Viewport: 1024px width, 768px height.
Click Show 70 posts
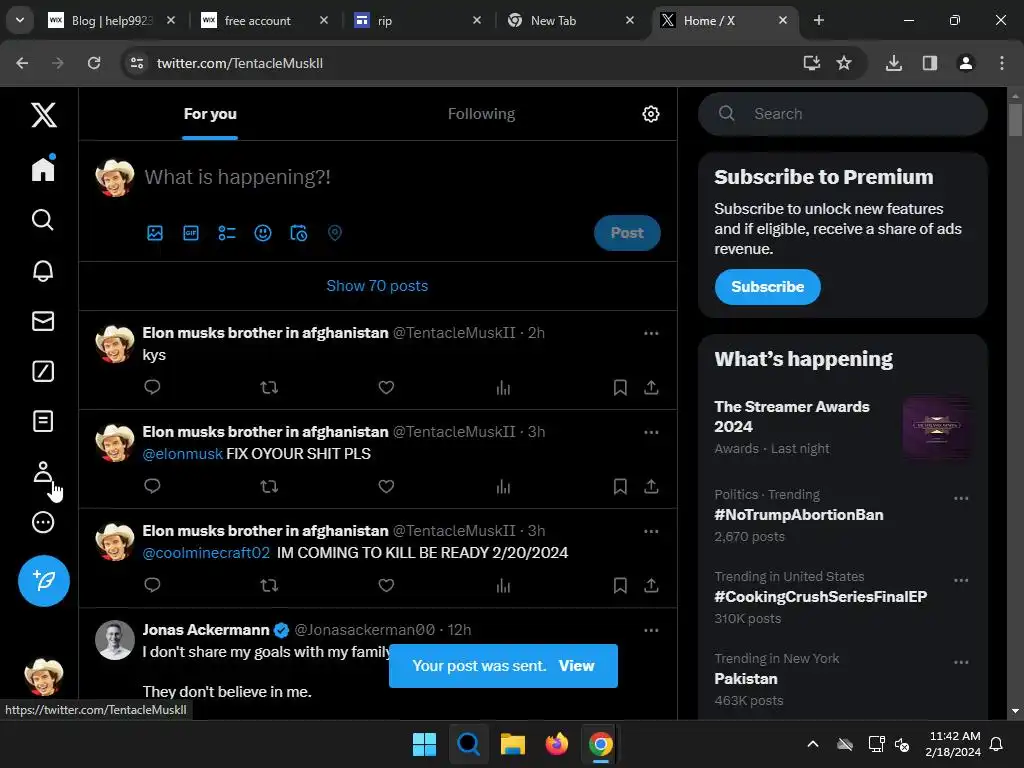coord(377,286)
